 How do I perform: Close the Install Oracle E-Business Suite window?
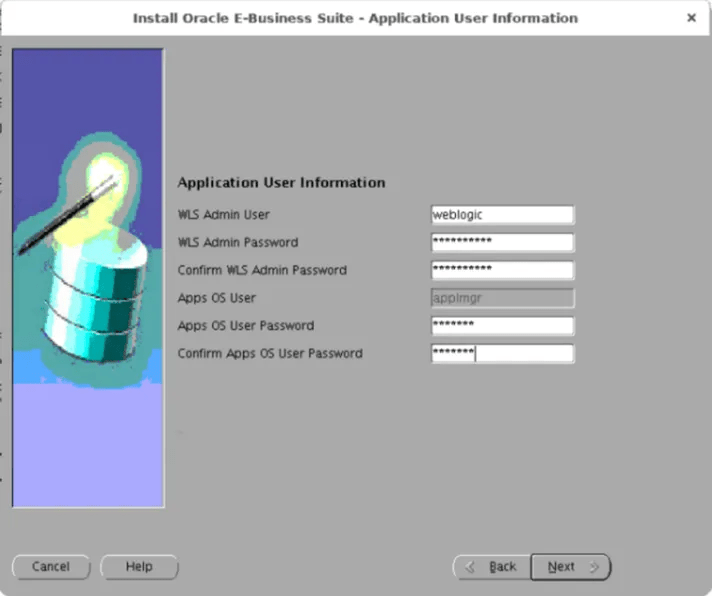click(691, 18)
